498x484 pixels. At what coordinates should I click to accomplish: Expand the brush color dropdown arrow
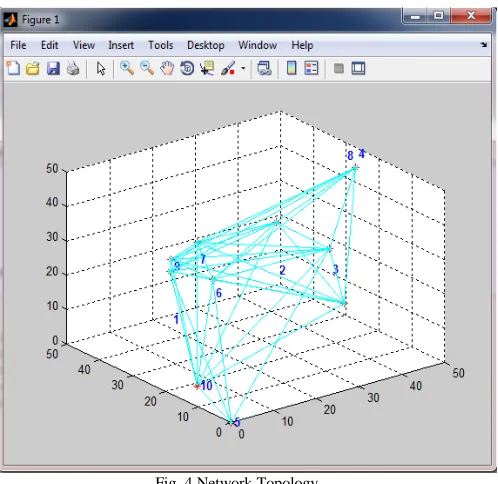pyautogui.click(x=243, y=68)
